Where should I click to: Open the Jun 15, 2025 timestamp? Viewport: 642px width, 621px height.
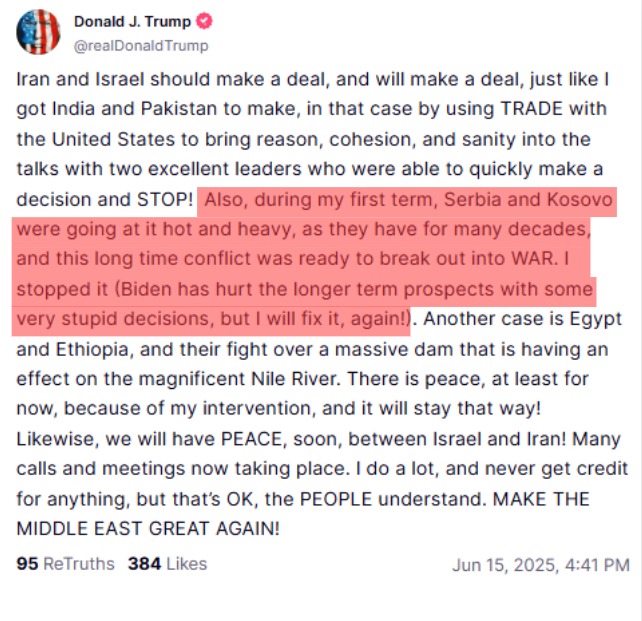[540, 565]
